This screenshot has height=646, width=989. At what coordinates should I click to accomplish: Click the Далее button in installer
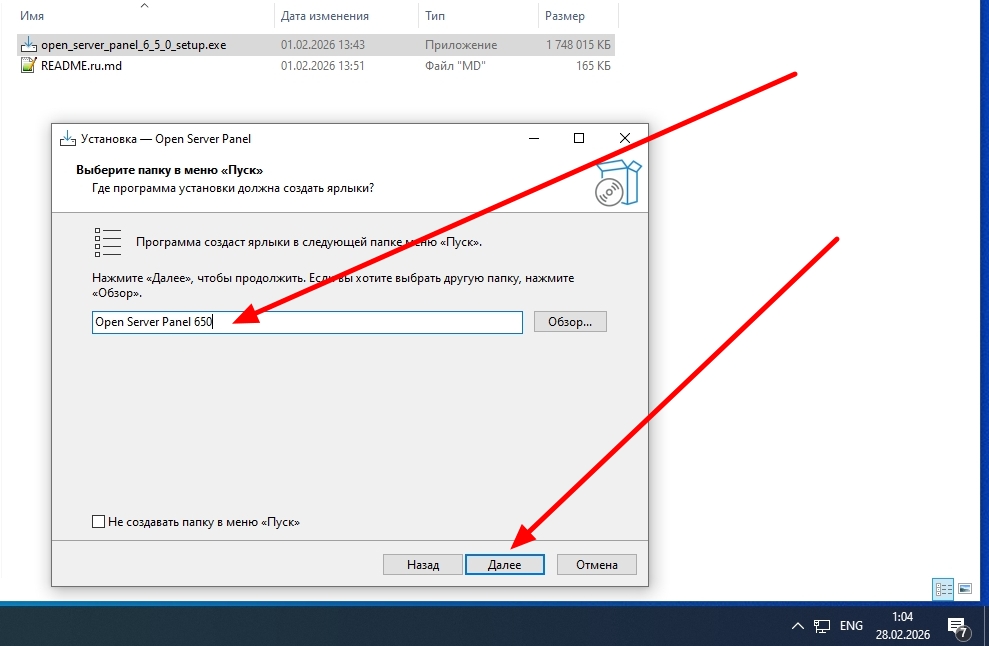pyautogui.click(x=505, y=565)
